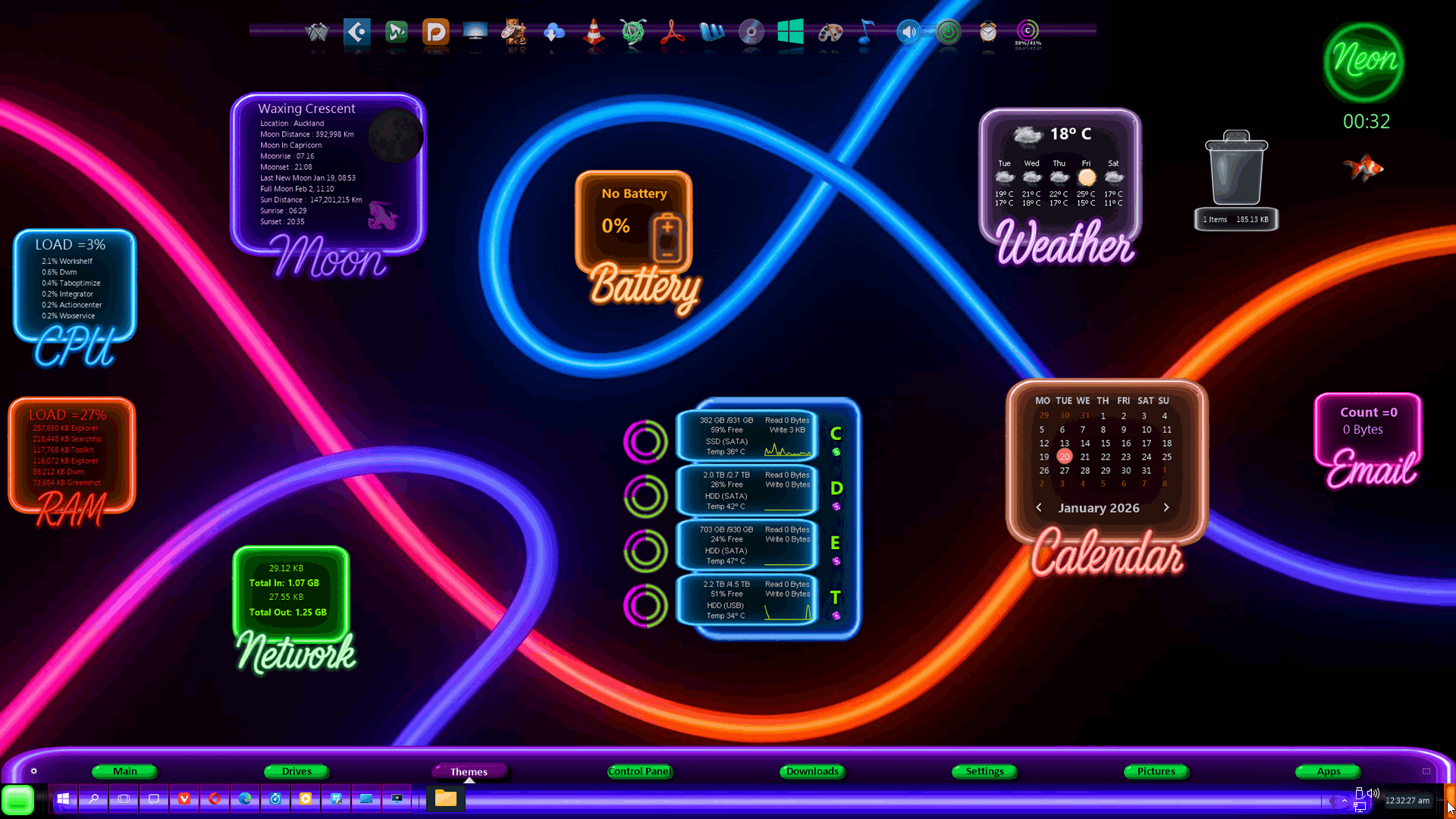Open Opera browser from taskbar
The image size is (1456, 819).
pyautogui.click(x=215, y=799)
